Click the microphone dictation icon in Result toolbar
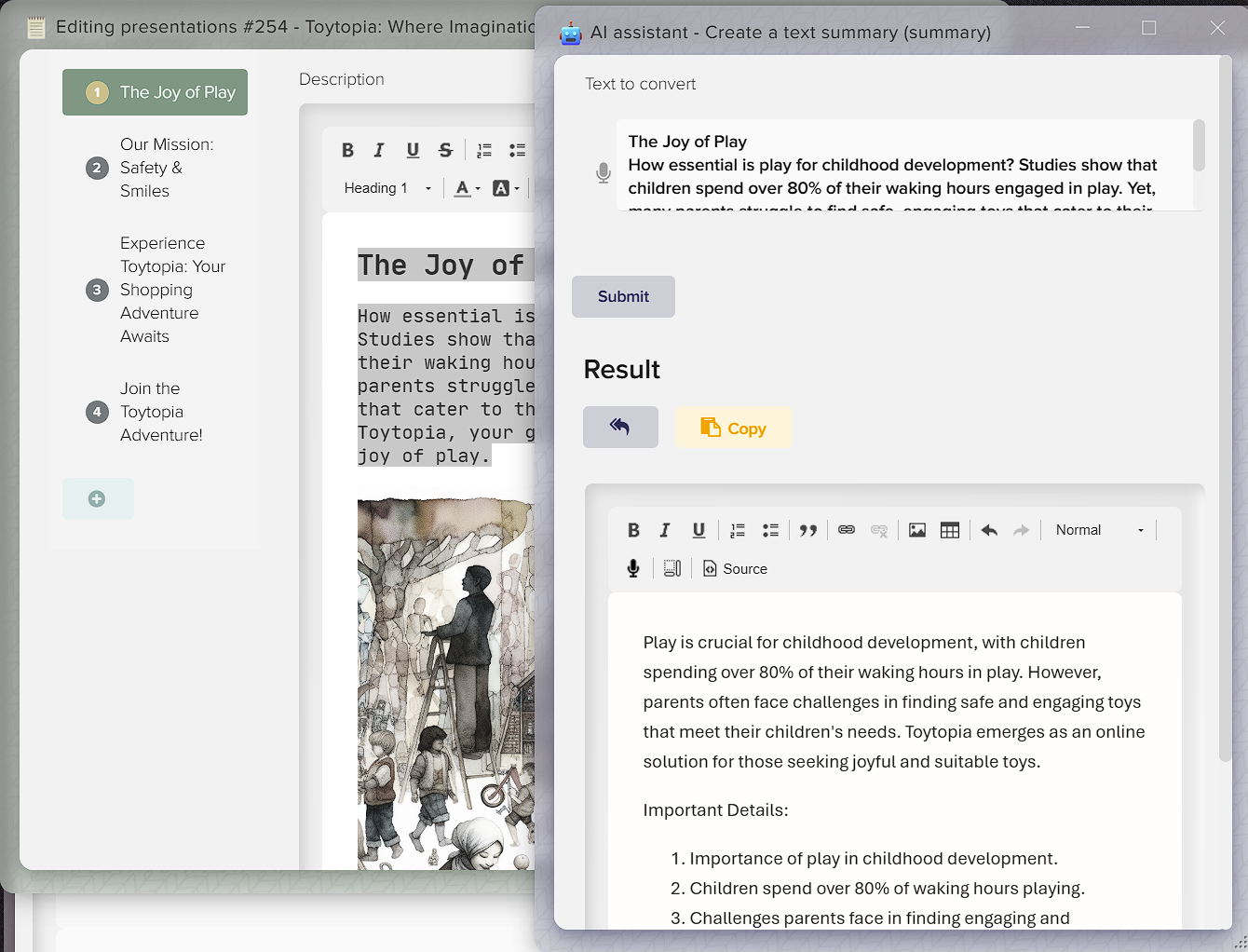The width and height of the screenshot is (1248, 952). (633, 568)
